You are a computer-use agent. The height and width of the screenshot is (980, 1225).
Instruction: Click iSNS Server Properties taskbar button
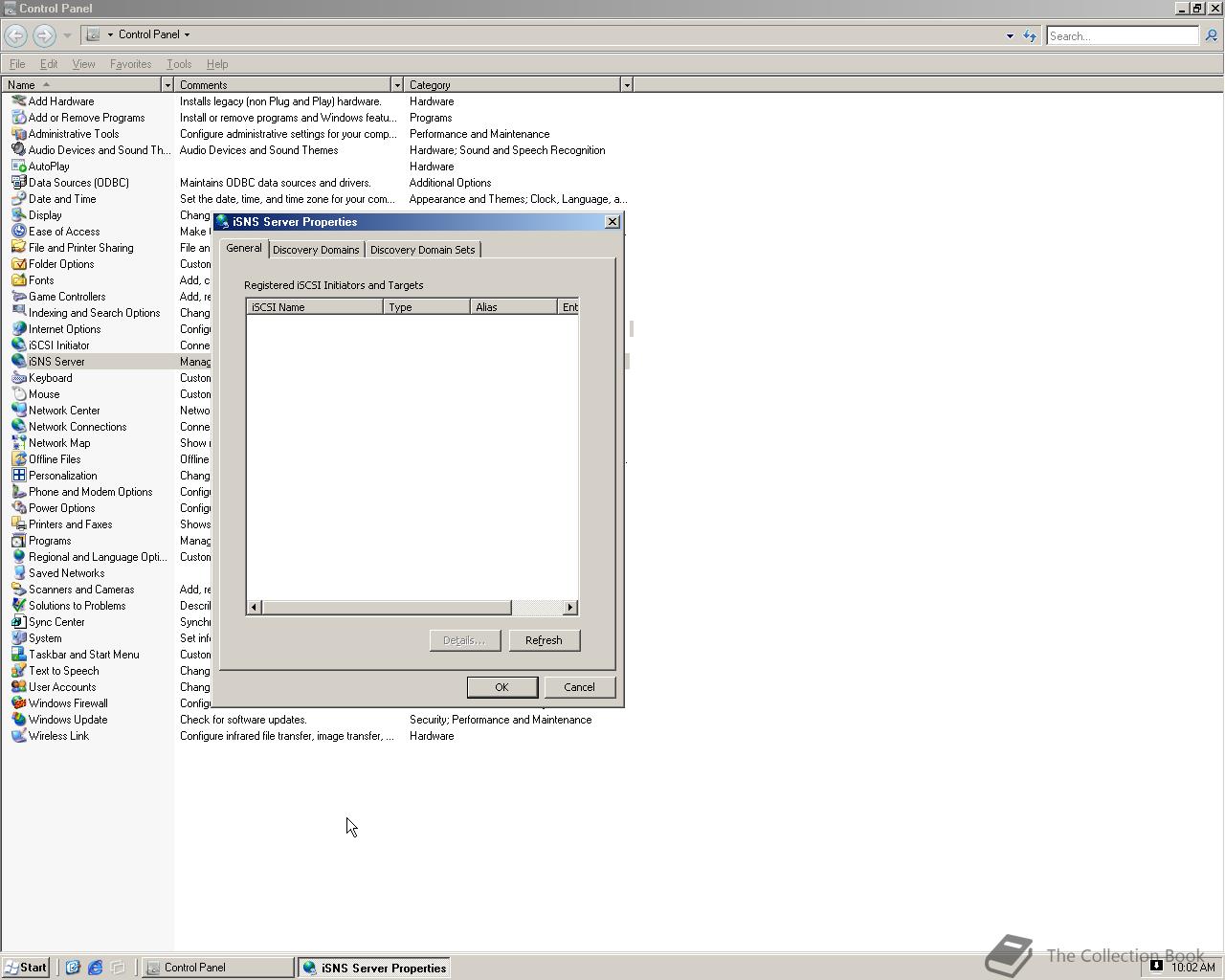[374, 968]
